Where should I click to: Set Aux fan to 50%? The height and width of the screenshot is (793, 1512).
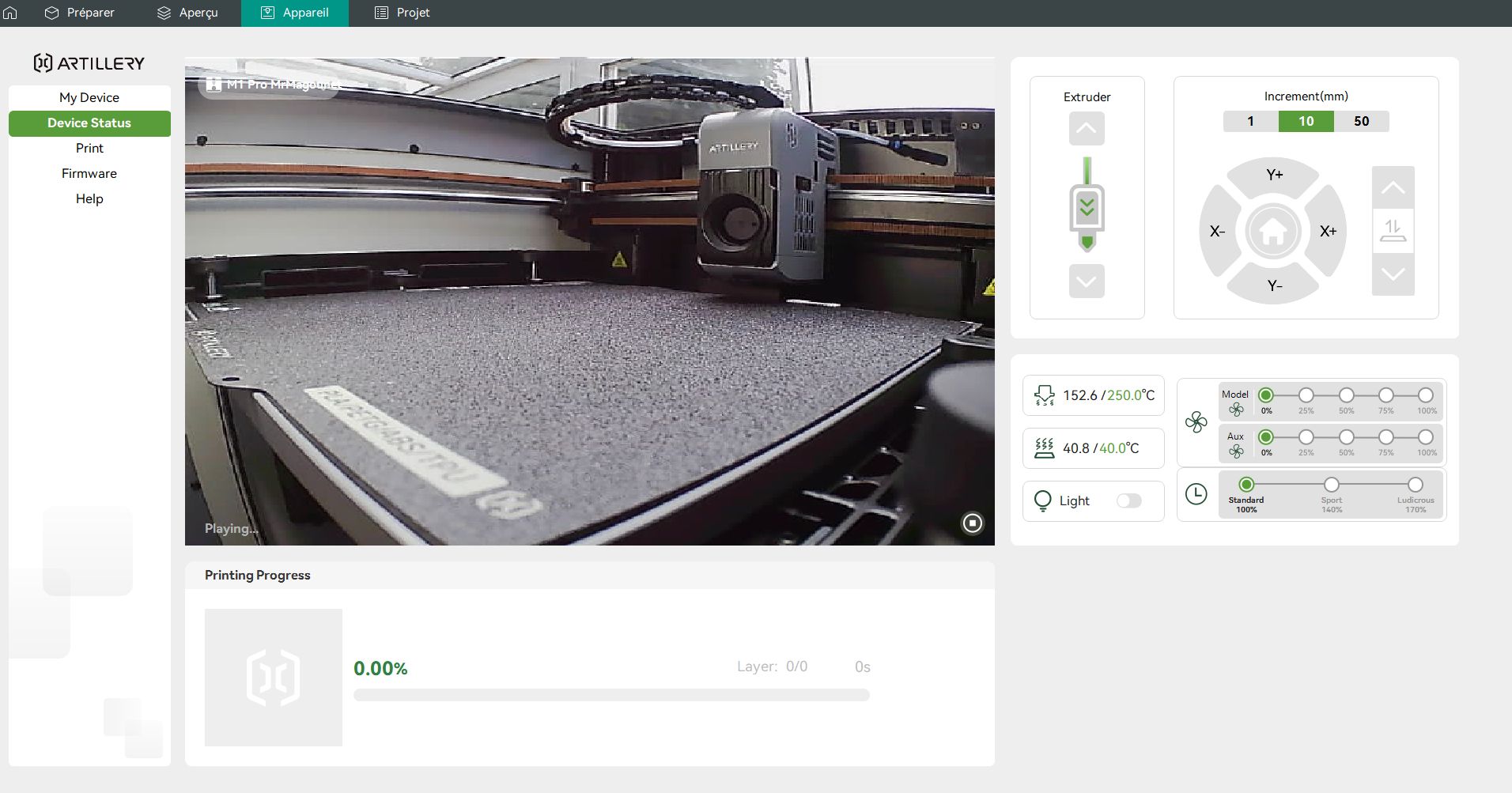pyautogui.click(x=1346, y=436)
